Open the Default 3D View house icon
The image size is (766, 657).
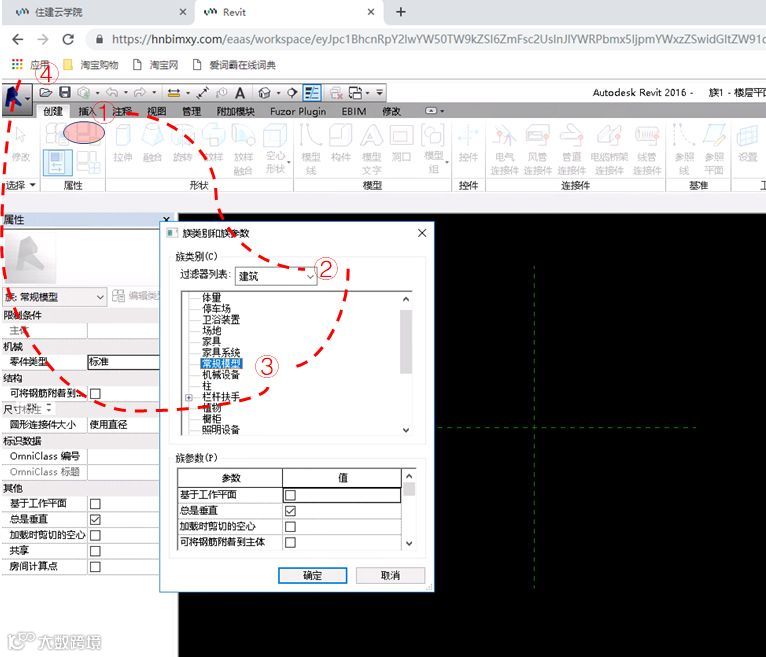click(x=264, y=92)
